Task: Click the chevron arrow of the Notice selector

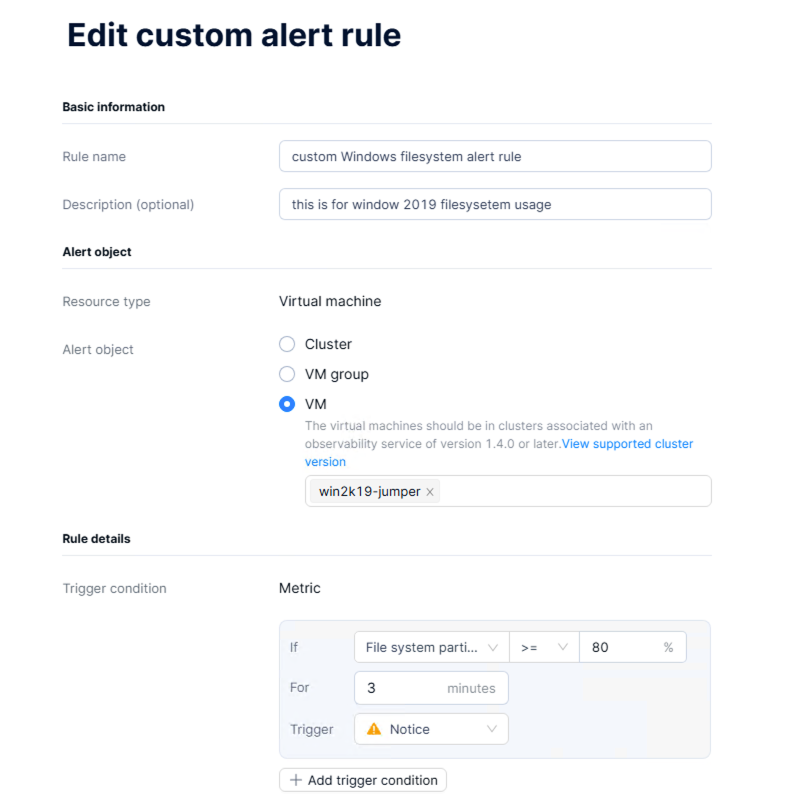Action: [x=492, y=729]
